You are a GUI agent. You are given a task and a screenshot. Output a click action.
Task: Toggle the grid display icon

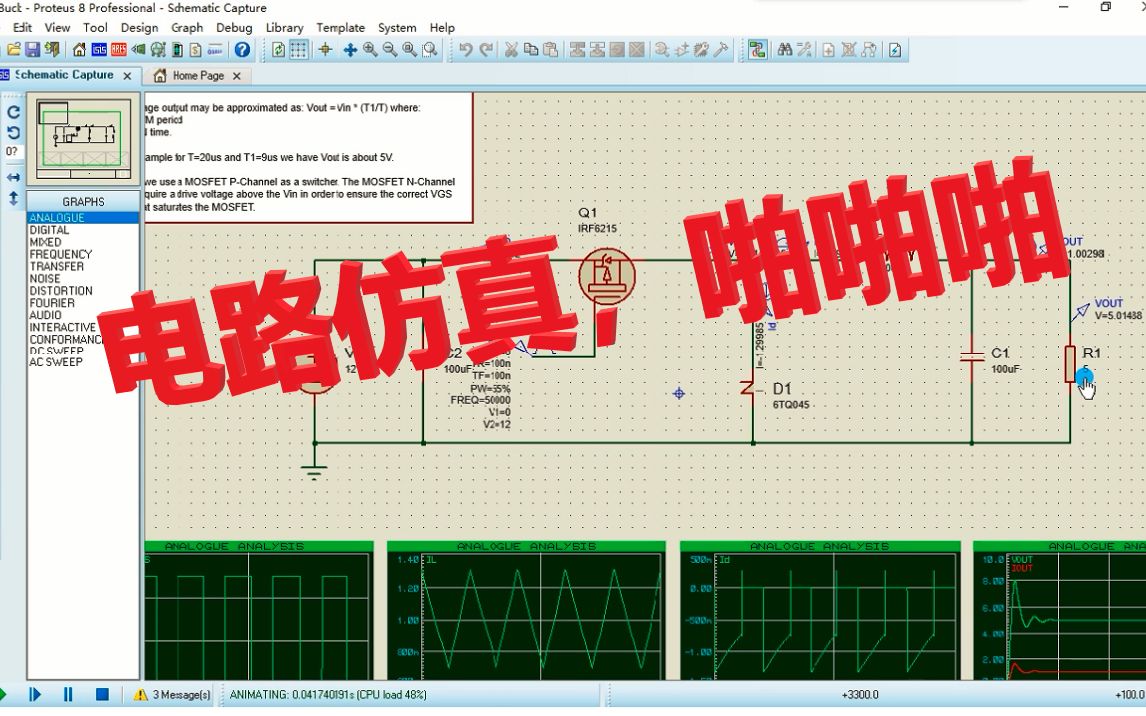pyautogui.click(x=299, y=51)
